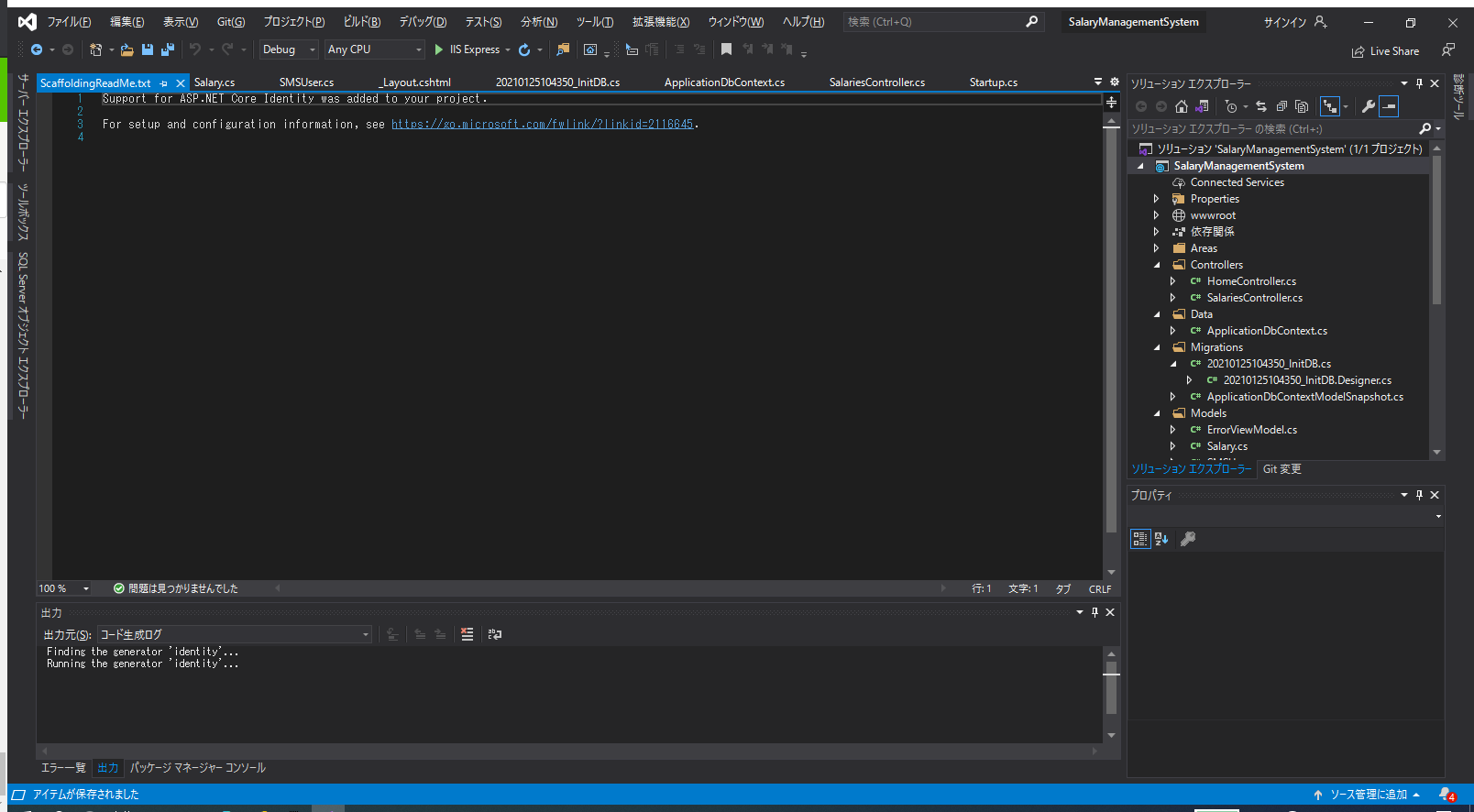Click the Navigate Backward toolbar arrow
The width and height of the screenshot is (1474, 812).
37,49
